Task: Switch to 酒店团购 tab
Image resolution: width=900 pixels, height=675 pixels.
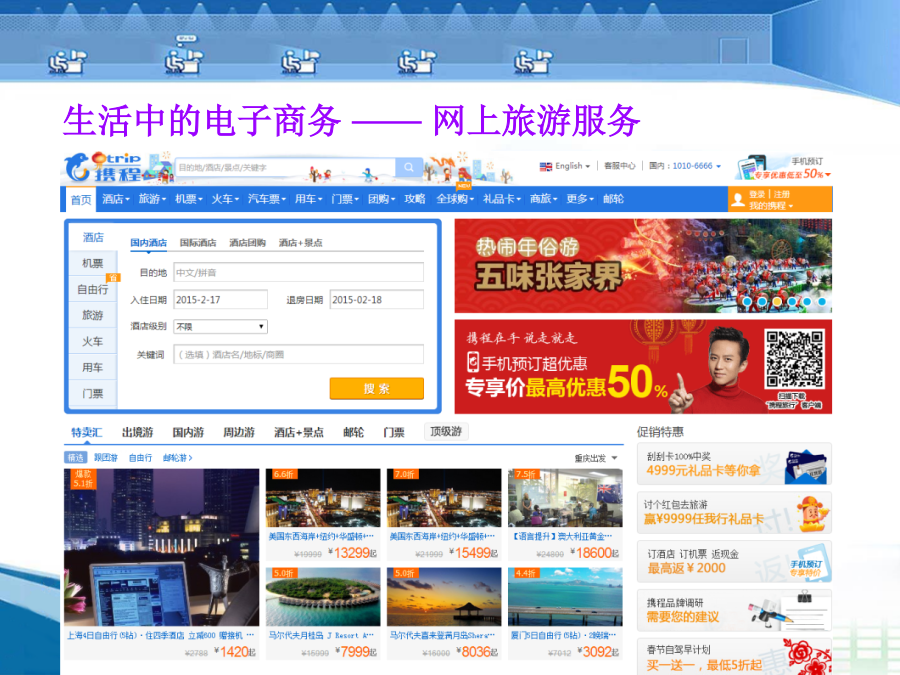Action: tap(247, 243)
